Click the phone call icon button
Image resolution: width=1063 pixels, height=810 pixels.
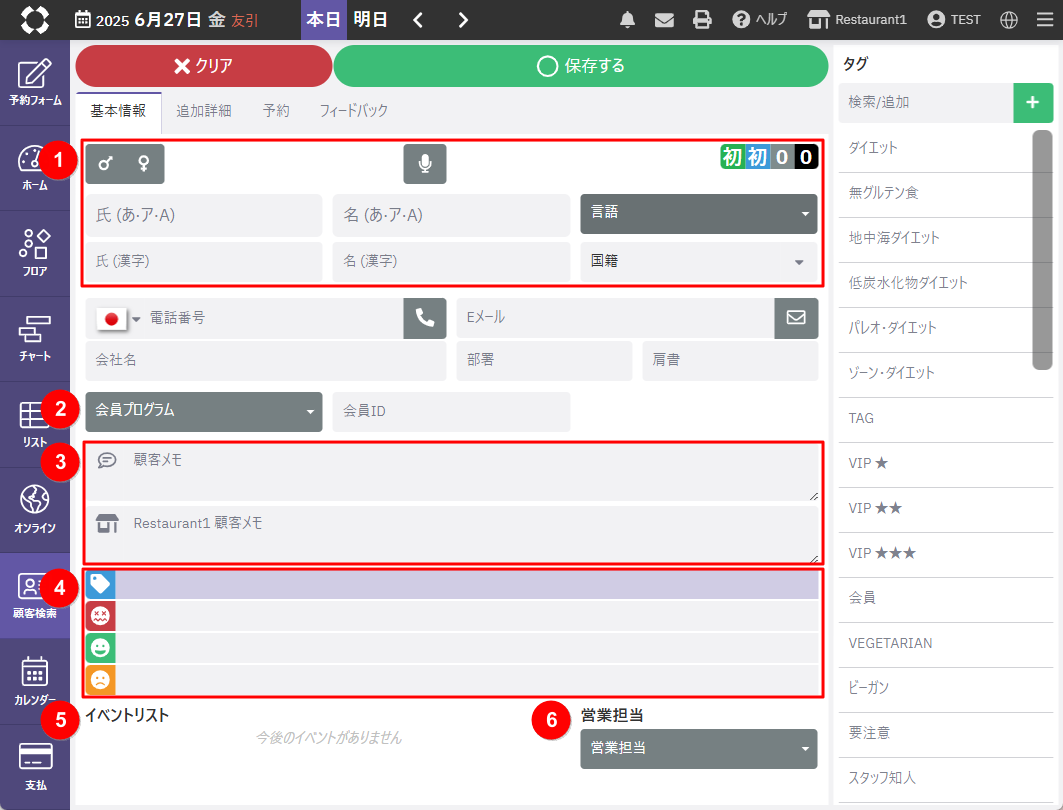425,318
